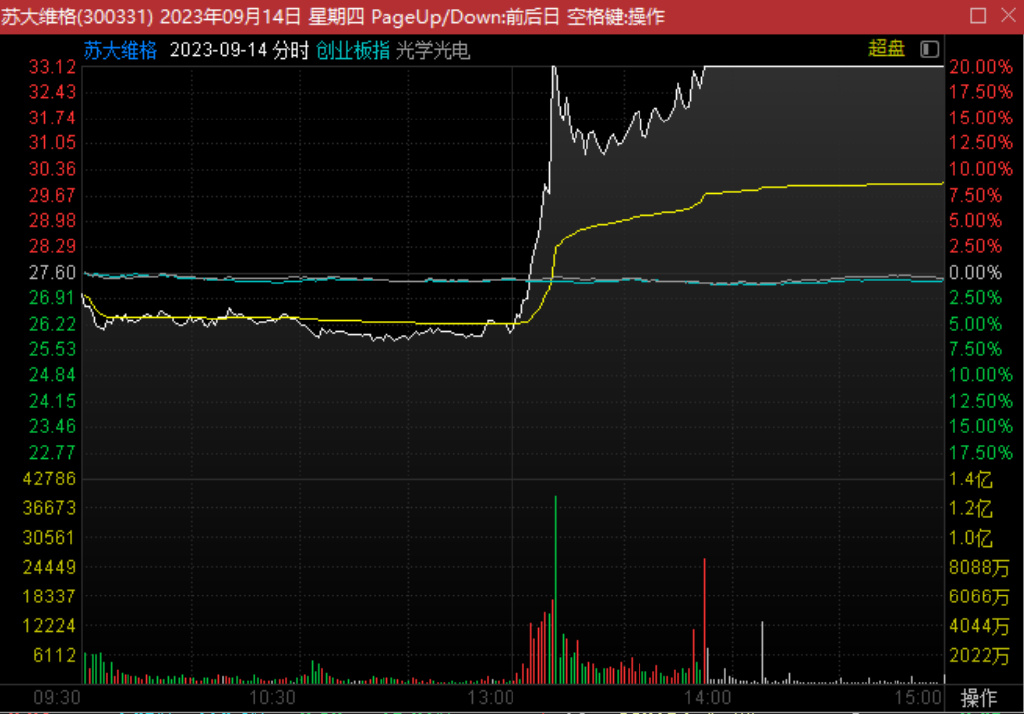The width and height of the screenshot is (1024, 714).
Task: Click the window title bar text
Action: click(332, 16)
